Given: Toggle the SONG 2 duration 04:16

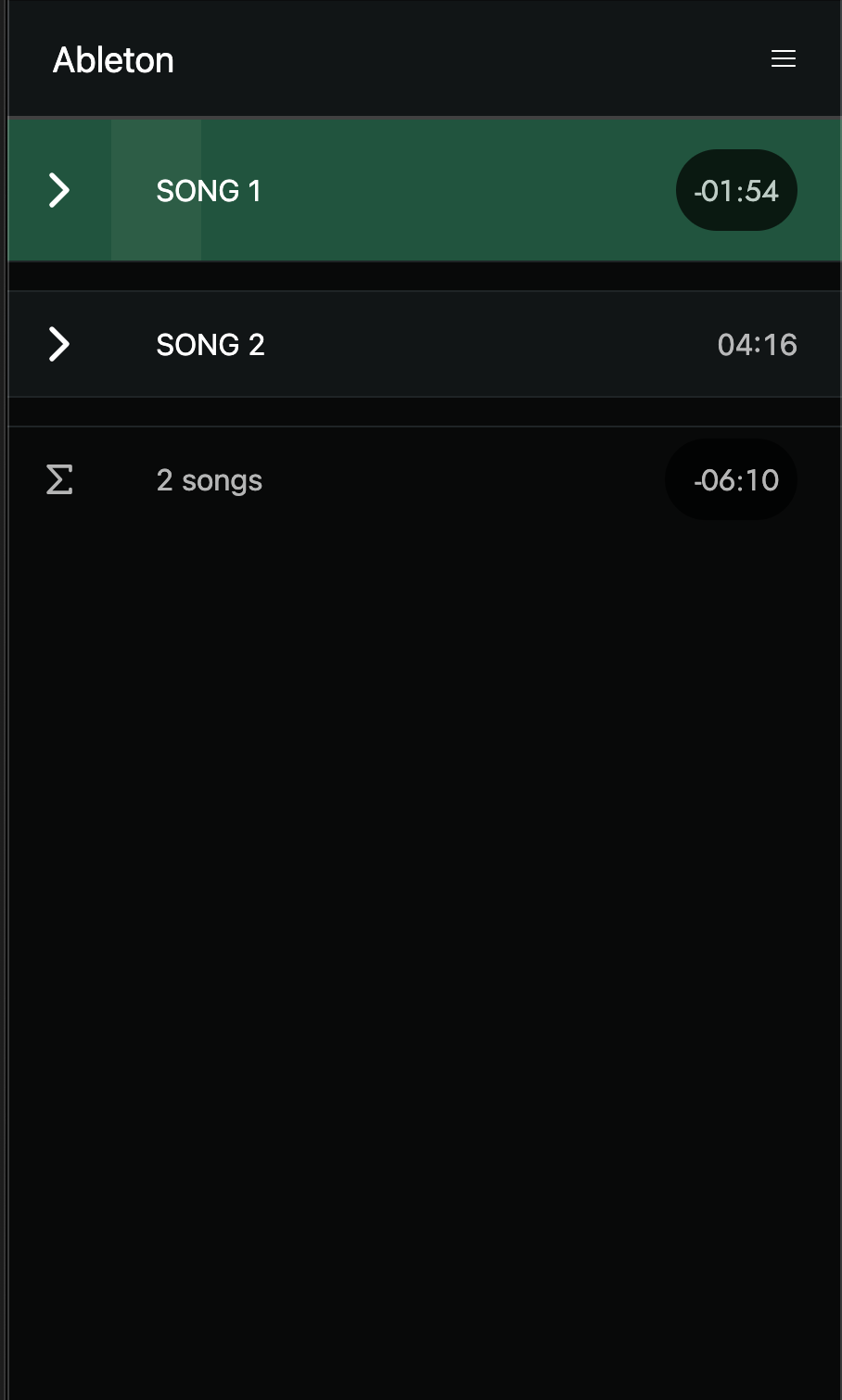Looking at the screenshot, I should point(757,345).
